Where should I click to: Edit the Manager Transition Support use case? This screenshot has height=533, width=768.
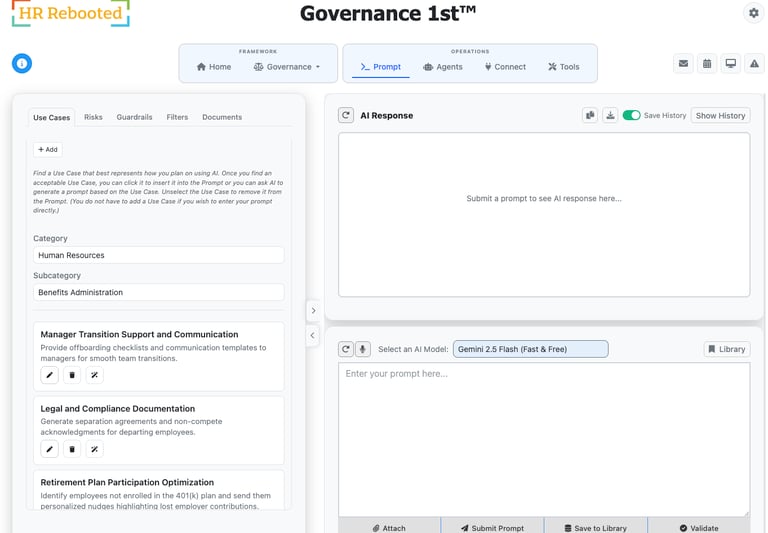point(49,375)
